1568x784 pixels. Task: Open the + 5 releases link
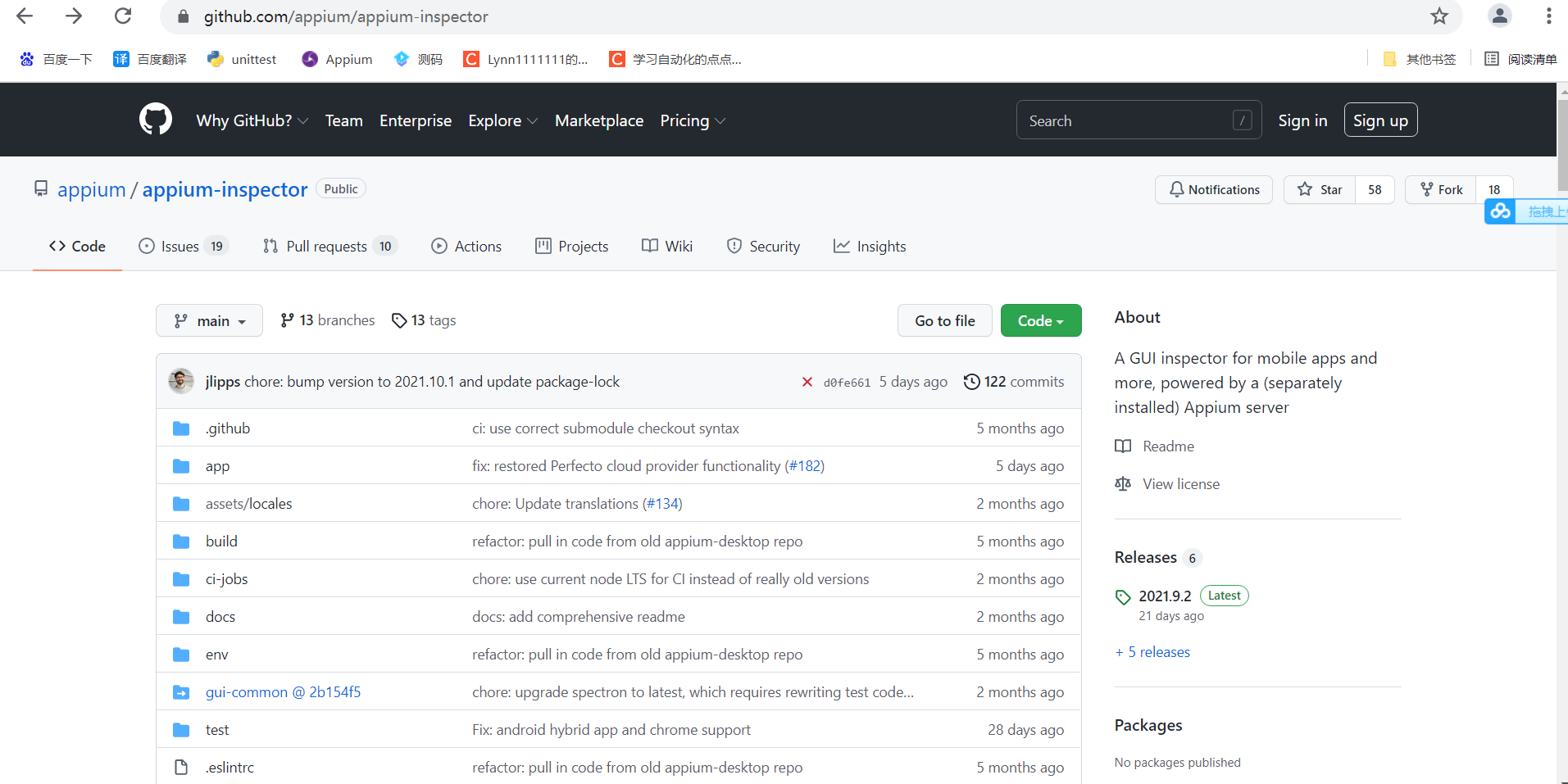(x=1152, y=651)
